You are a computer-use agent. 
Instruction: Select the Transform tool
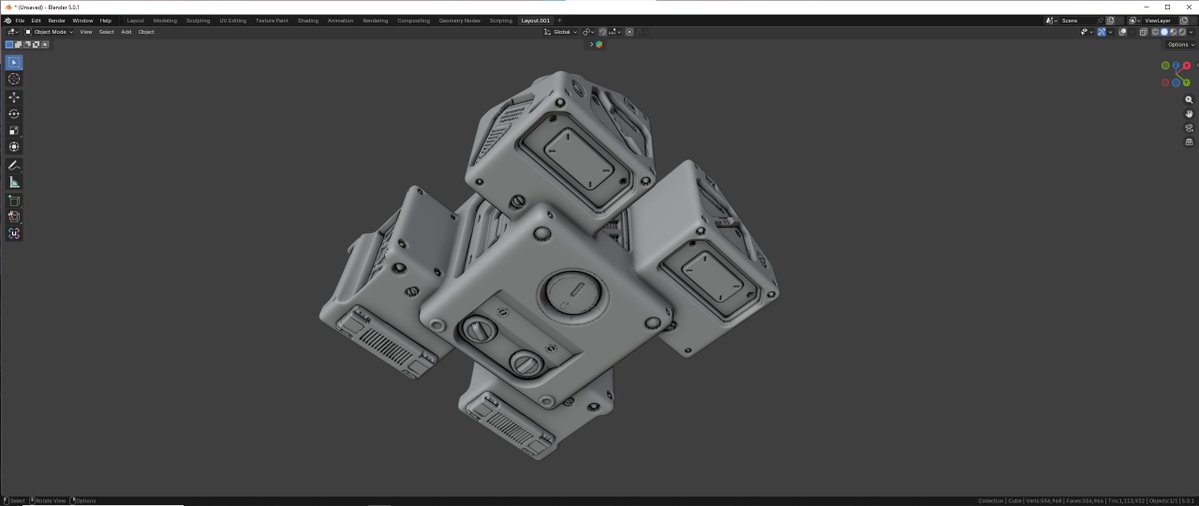[14, 146]
